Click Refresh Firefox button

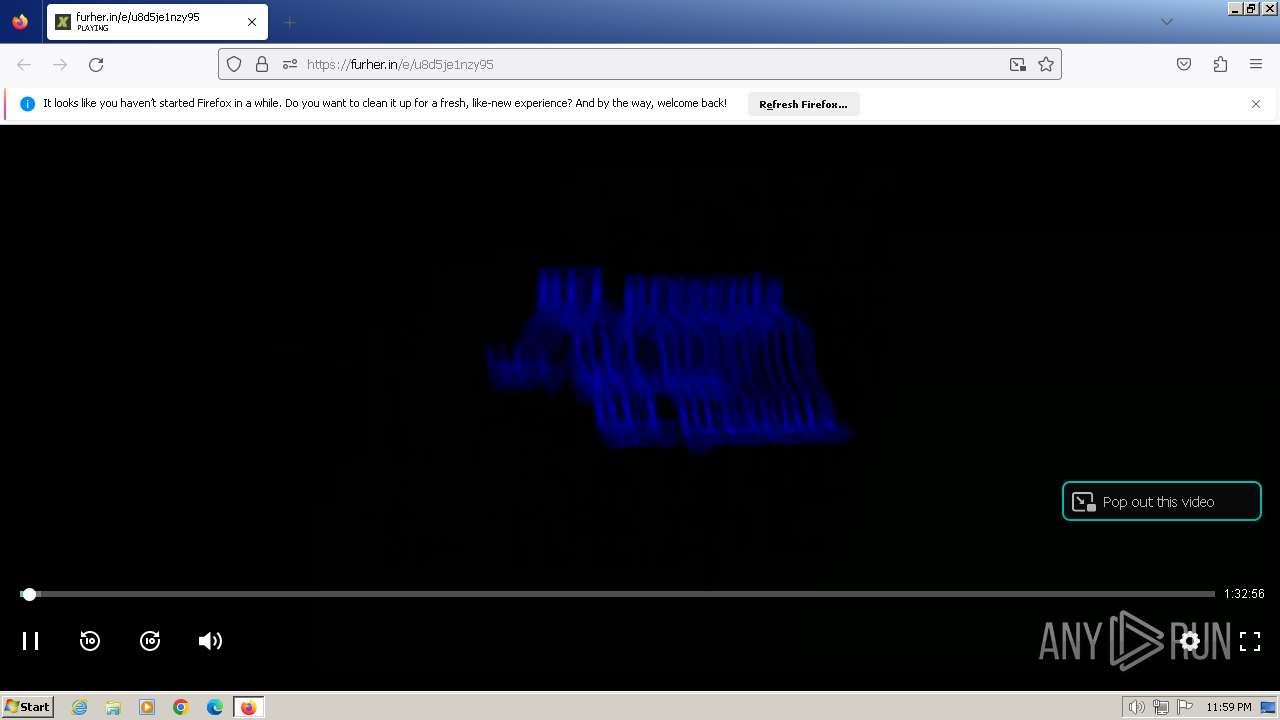pyautogui.click(x=803, y=104)
